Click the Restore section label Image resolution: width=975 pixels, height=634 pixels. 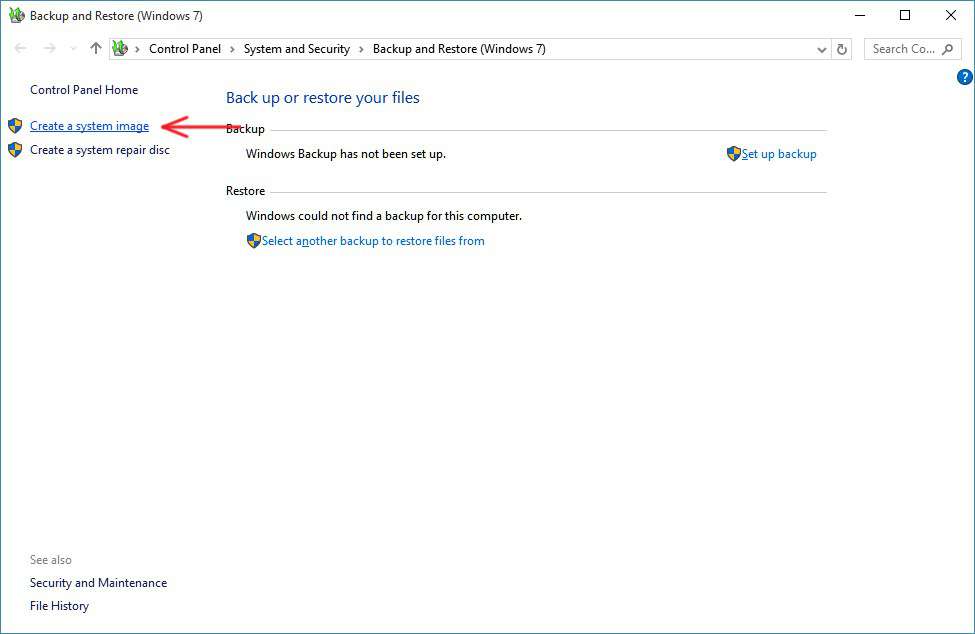(x=246, y=191)
